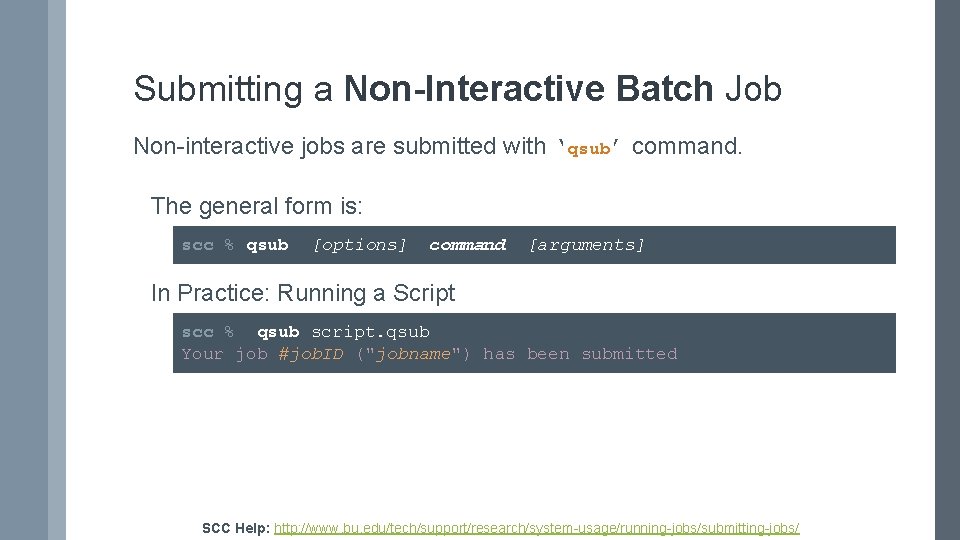The width and height of the screenshot is (960, 540).
Task: Select the "In Practice: Running a Script" heading
Action: click(302, 293)
